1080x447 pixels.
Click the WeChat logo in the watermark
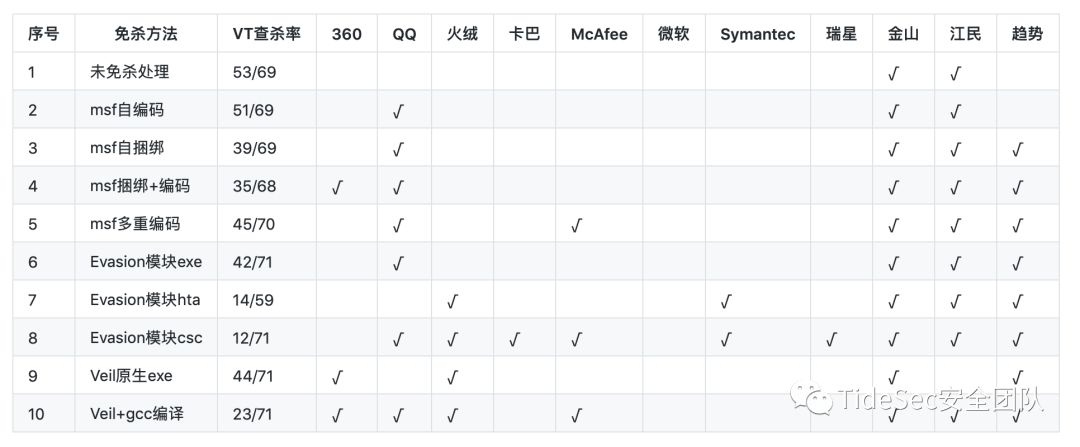812,400
